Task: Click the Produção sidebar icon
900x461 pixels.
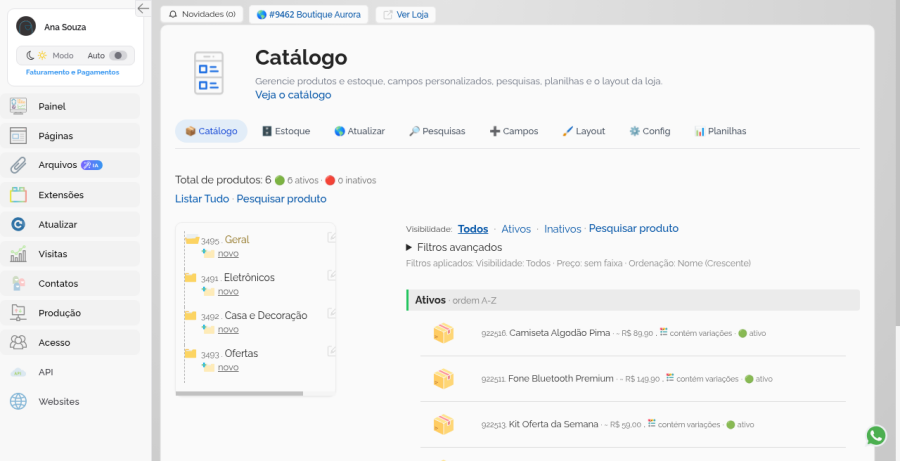Action: coord(18,313)
